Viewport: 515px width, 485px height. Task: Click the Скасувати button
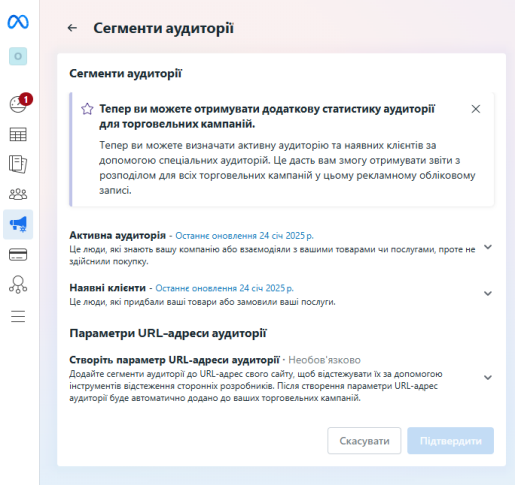pyautogui.click(x=364, y=441)
